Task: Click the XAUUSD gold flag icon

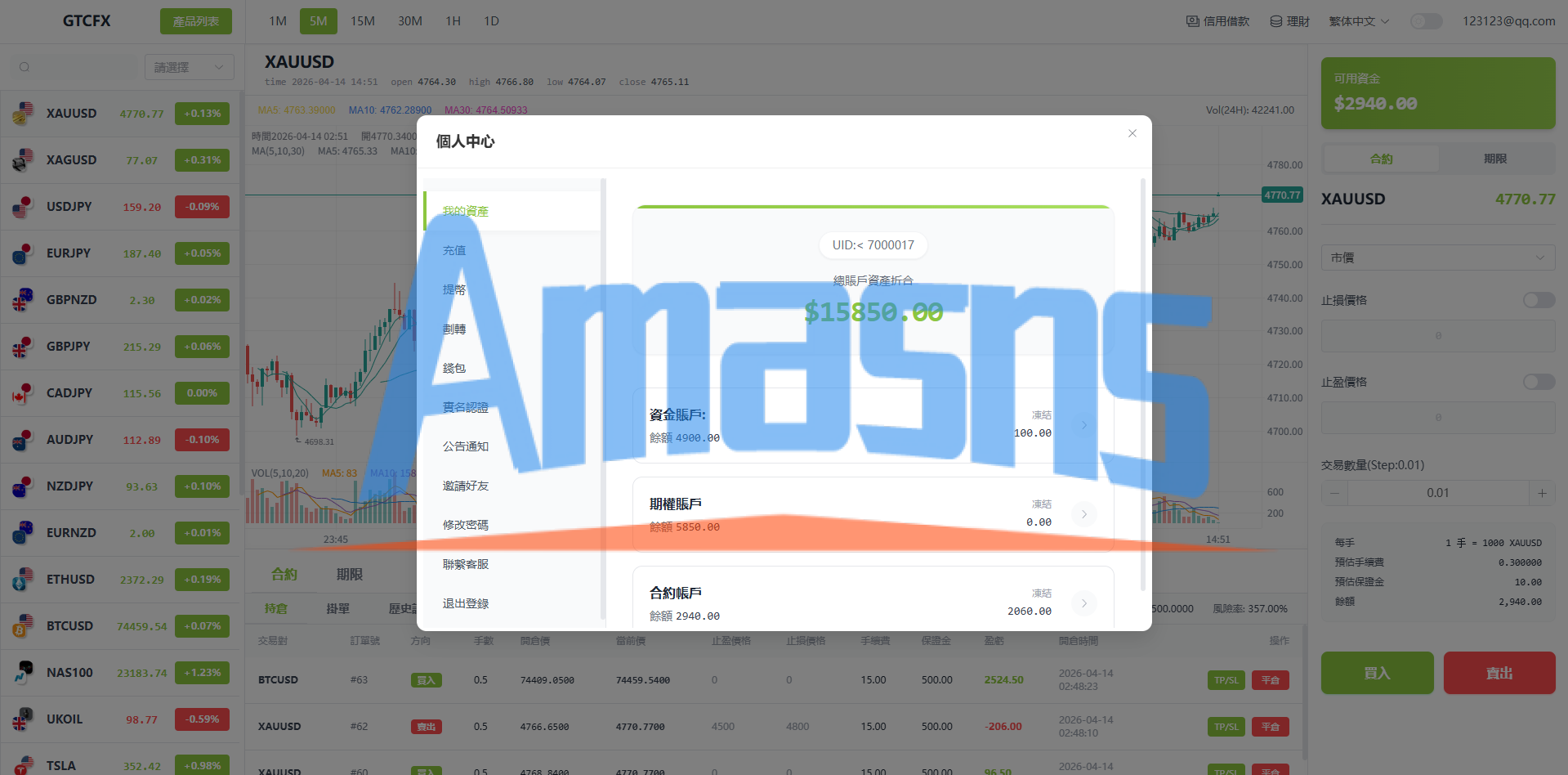Action: [23, 114]
